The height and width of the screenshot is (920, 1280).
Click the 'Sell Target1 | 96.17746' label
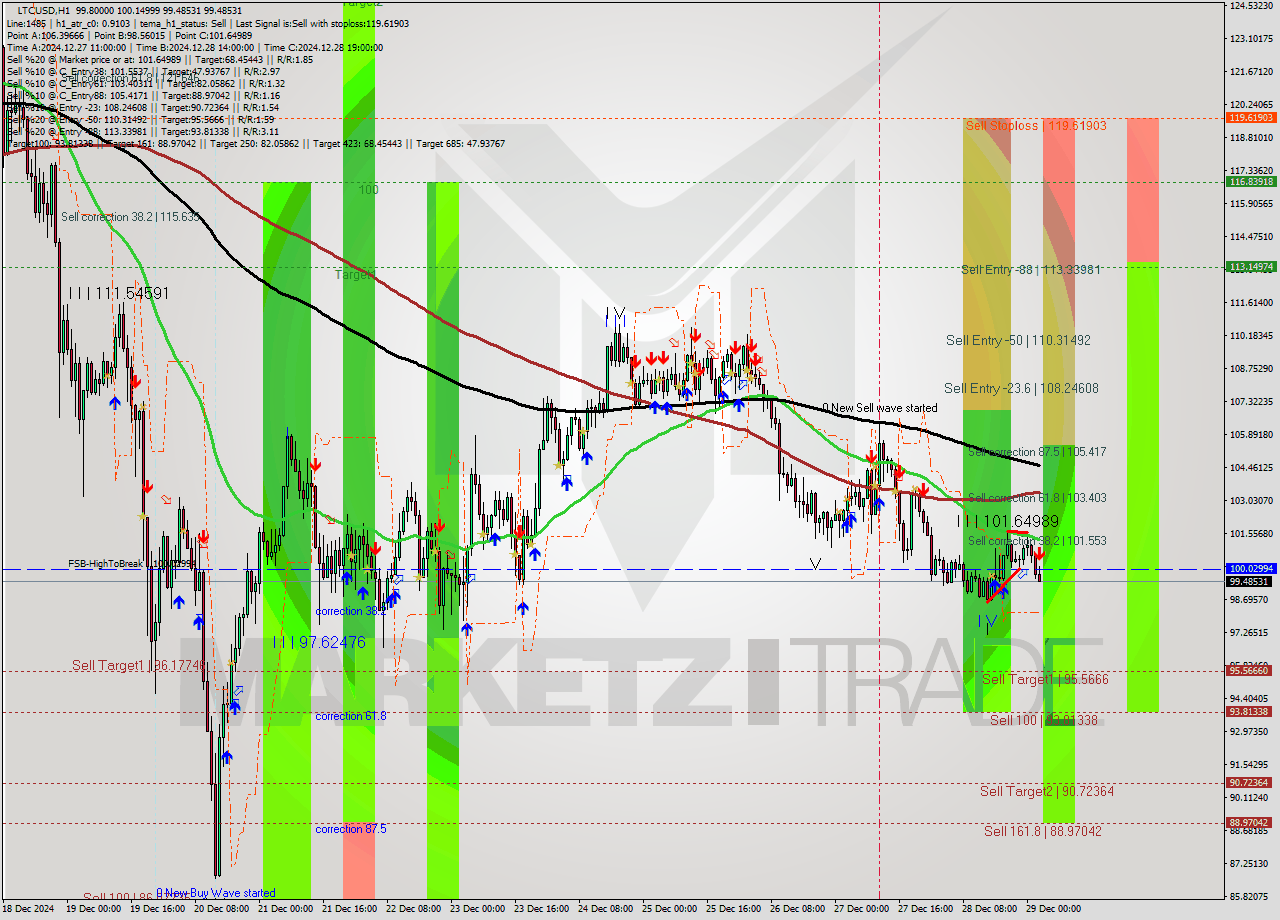coord(140,665)
